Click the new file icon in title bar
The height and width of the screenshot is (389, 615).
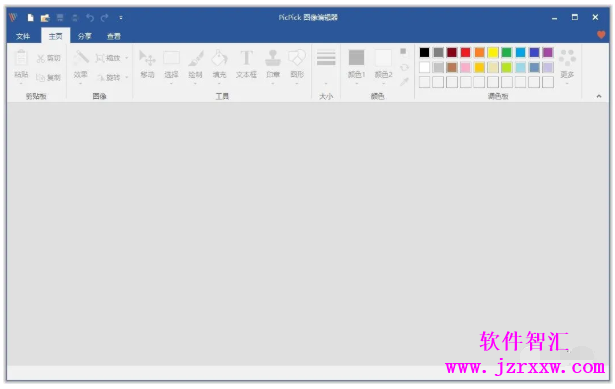pyautogui.click(x=31, y=18)
